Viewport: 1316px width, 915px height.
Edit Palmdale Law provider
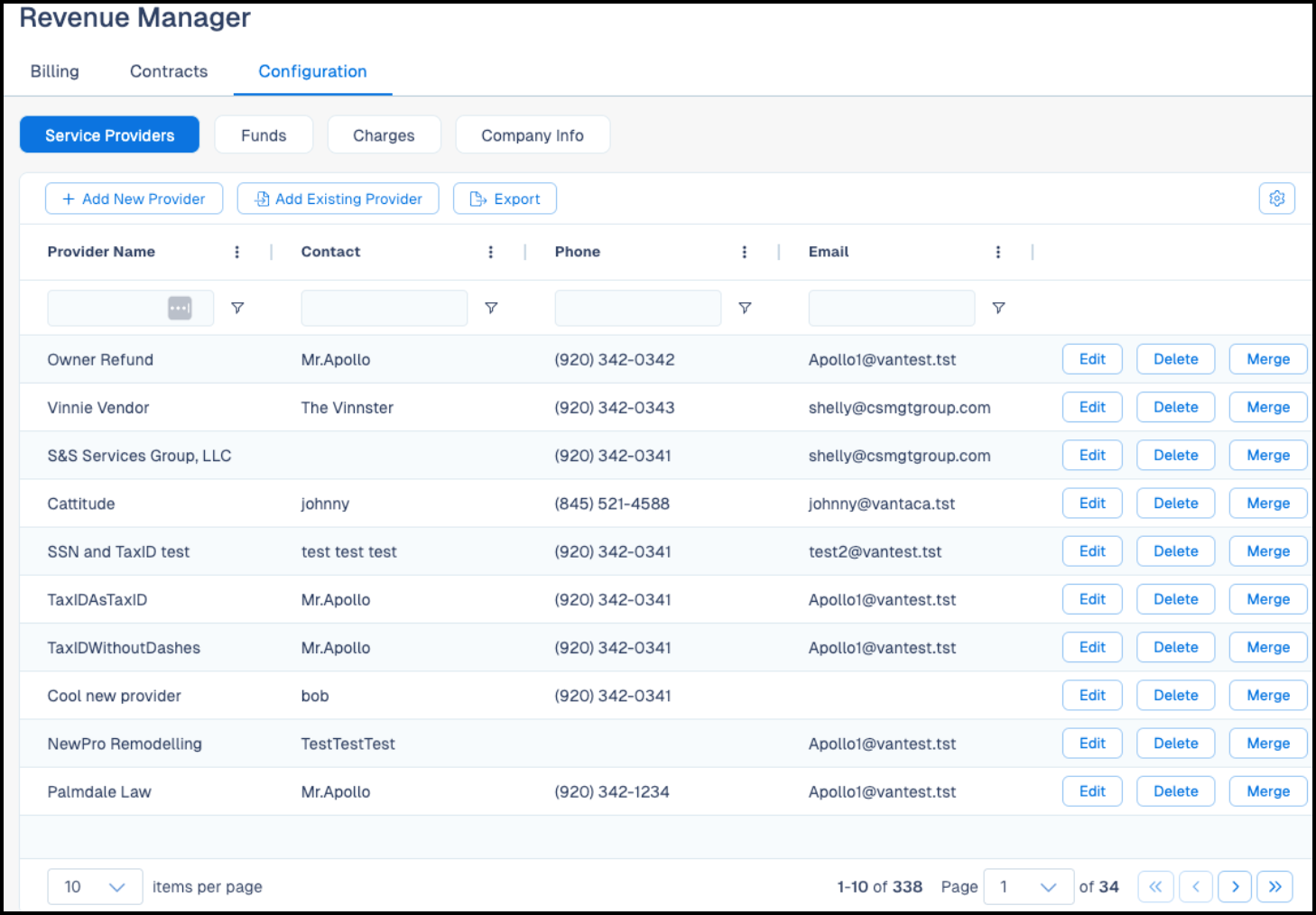[1092, 791]
